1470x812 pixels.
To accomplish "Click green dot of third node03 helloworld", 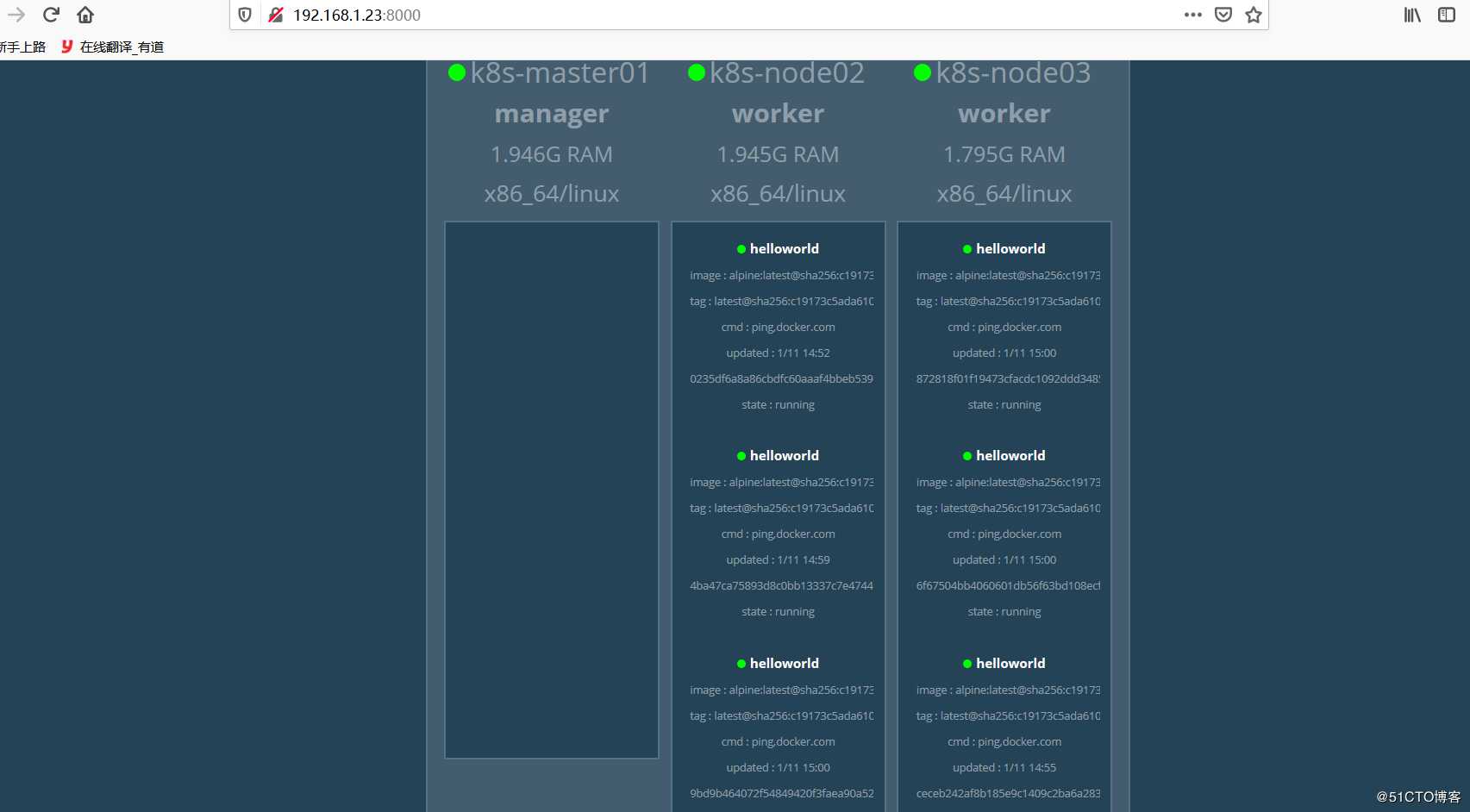I will pos(967,664).
